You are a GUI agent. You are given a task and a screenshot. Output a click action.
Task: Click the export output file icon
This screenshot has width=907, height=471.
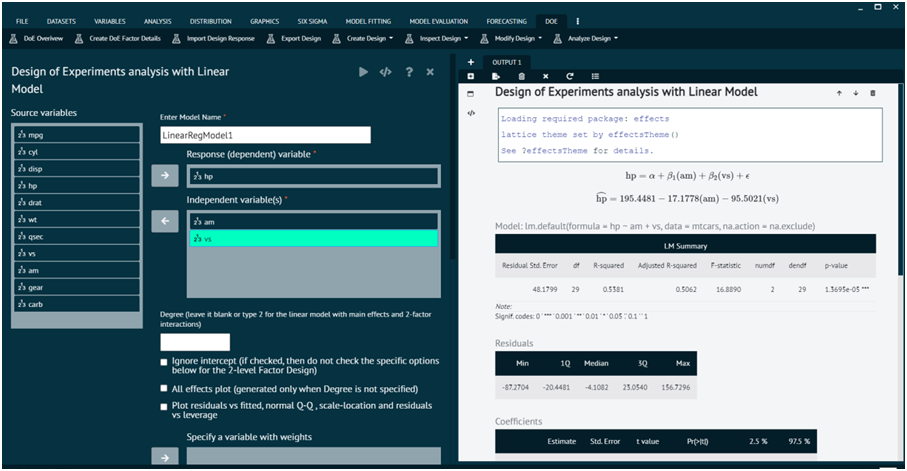(496, 76)
